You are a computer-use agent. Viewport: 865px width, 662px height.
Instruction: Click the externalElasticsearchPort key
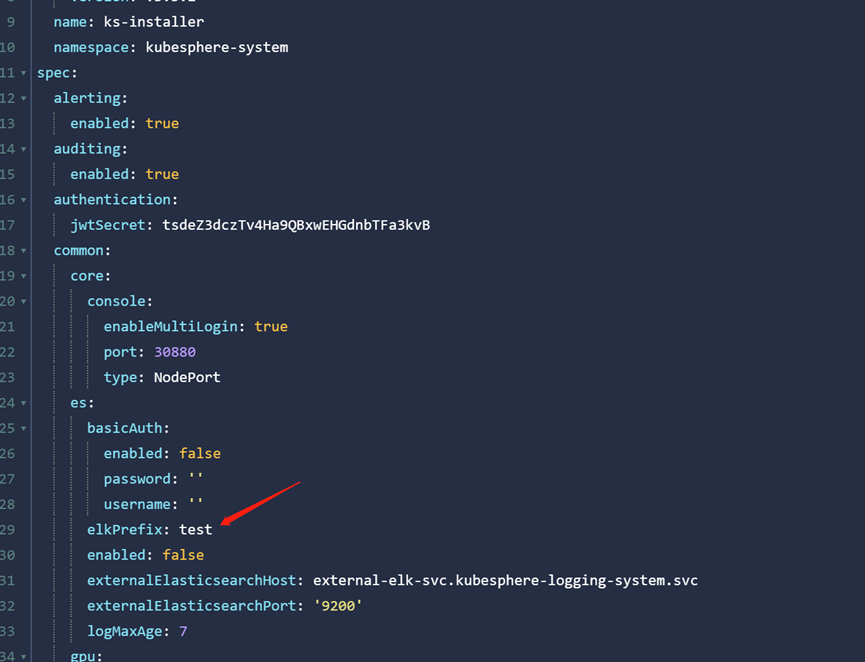191,606
